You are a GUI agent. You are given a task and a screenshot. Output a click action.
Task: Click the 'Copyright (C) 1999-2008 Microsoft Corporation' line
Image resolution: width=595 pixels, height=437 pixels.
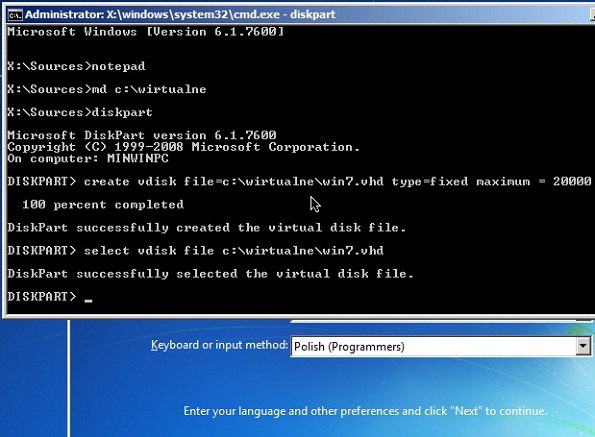(x=183, y=147)
